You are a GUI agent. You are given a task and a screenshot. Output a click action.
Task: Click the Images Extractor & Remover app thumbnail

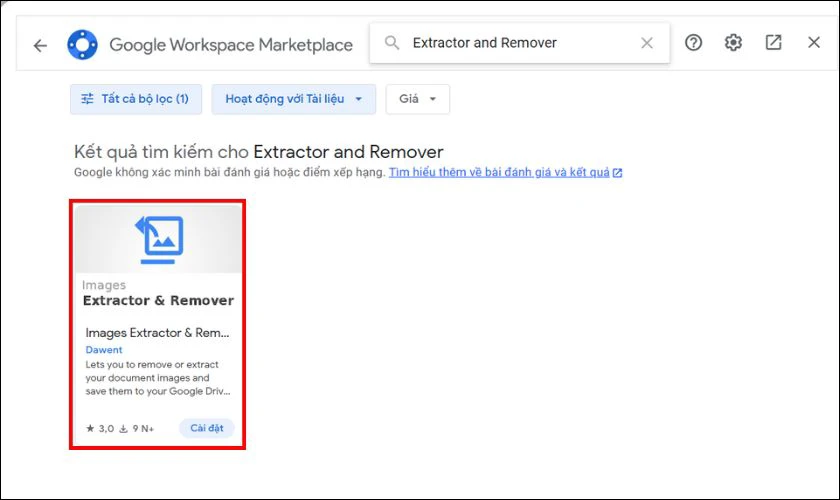[158, 240]
